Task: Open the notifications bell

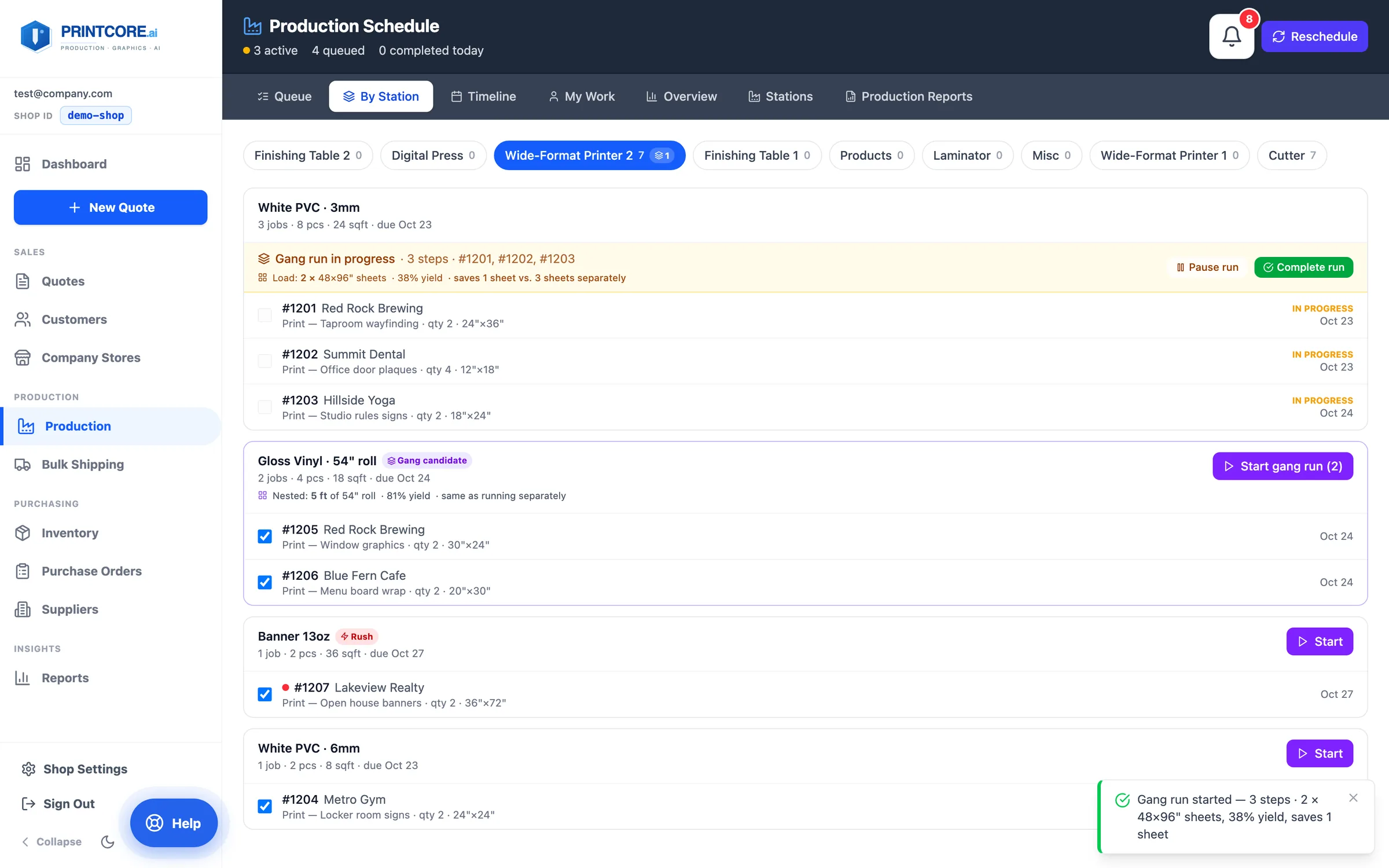Action: (1231, 36)
